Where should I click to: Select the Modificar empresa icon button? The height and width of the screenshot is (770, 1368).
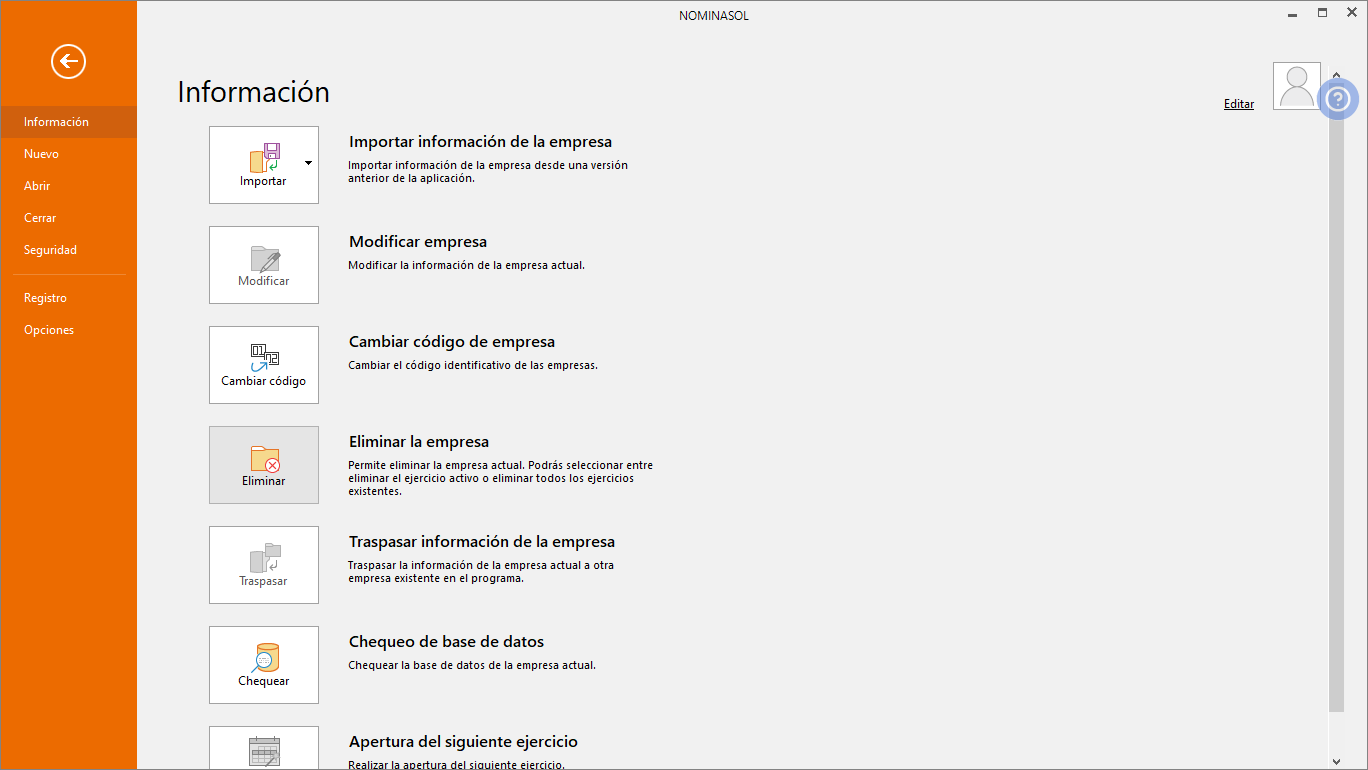coord(264,265)
